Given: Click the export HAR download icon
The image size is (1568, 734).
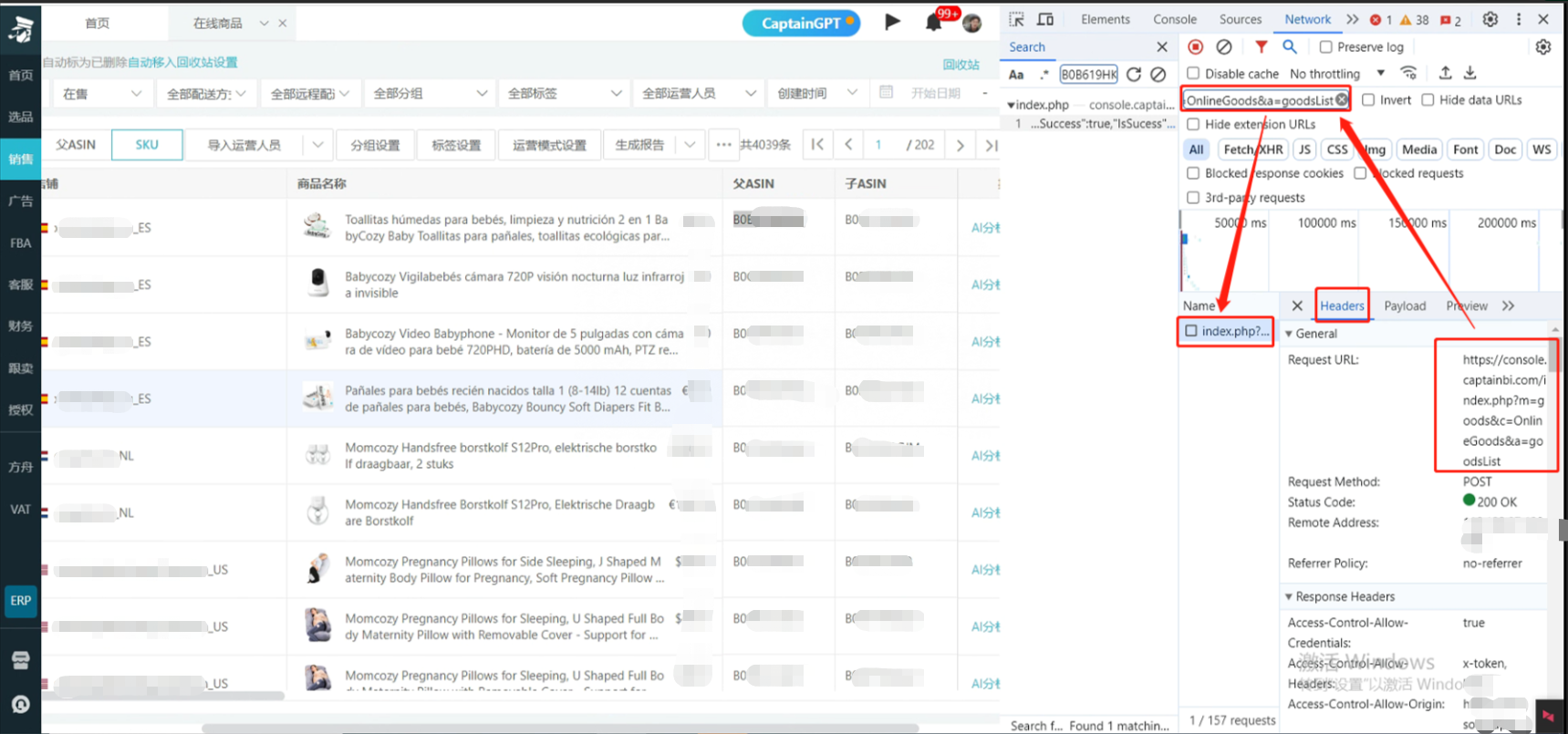Looking at the screenshot, I should click(1470, 73).
